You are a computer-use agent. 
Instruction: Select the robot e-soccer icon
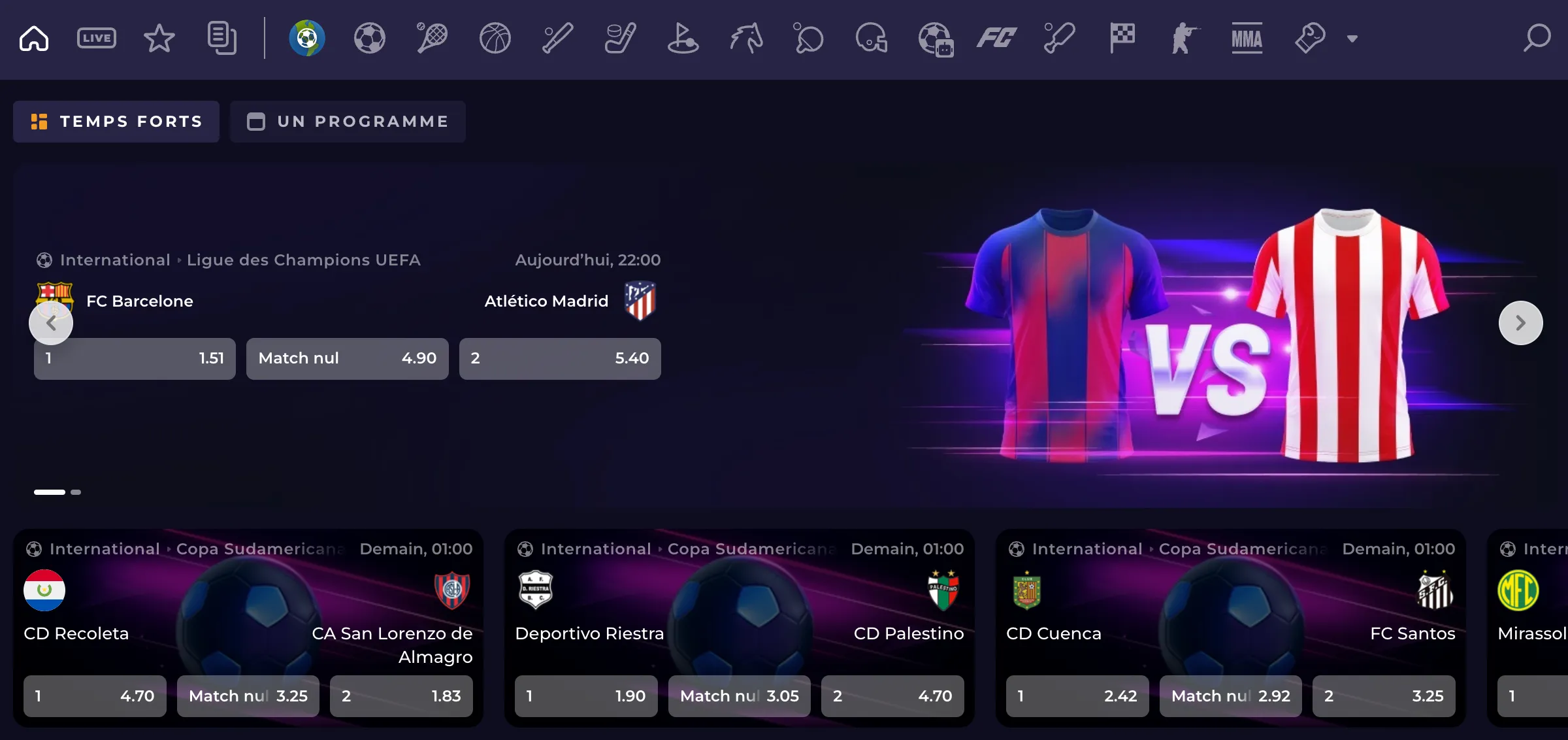pyautogui.click(x=936, y=39)
